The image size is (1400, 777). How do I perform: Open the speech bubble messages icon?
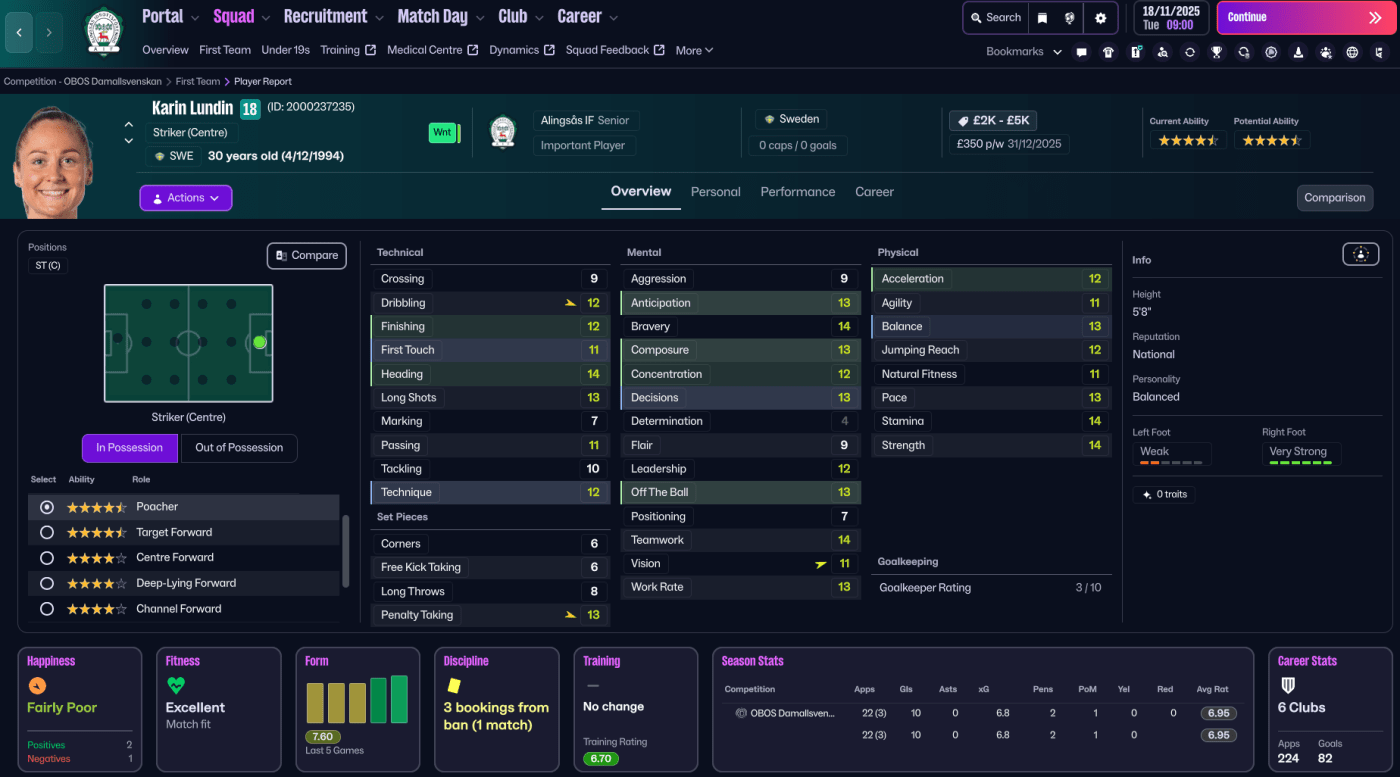coord(1081,52)
